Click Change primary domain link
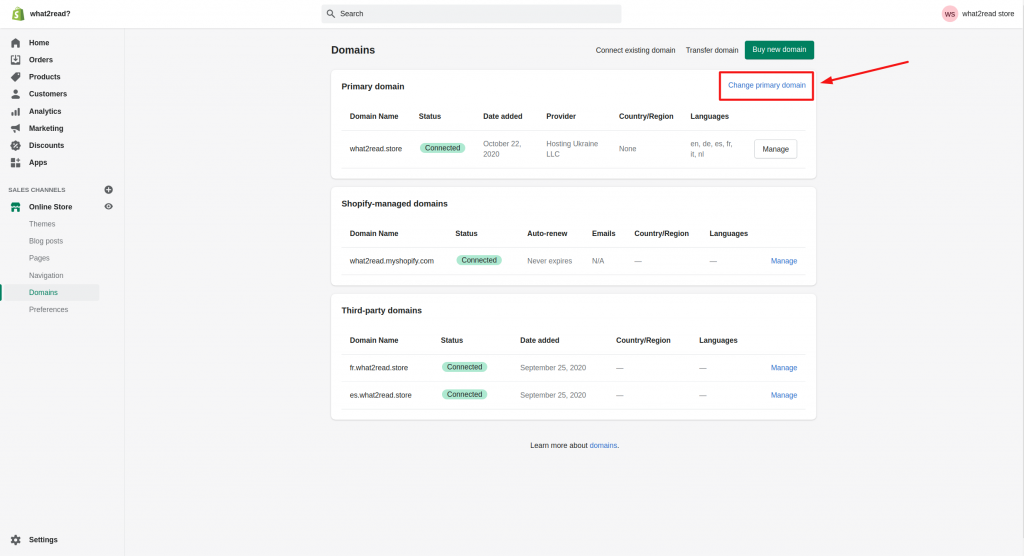Screen dimensions: 1024x556 coord(767,86)
